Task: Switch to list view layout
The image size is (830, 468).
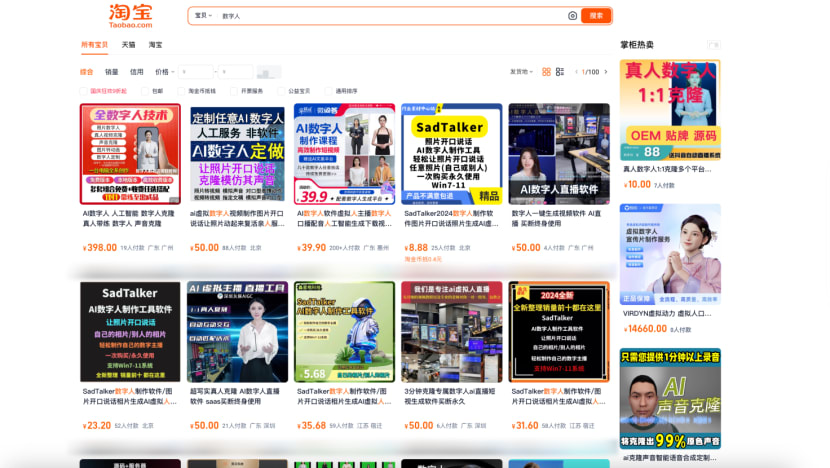Action: click(x=559, y=72)
